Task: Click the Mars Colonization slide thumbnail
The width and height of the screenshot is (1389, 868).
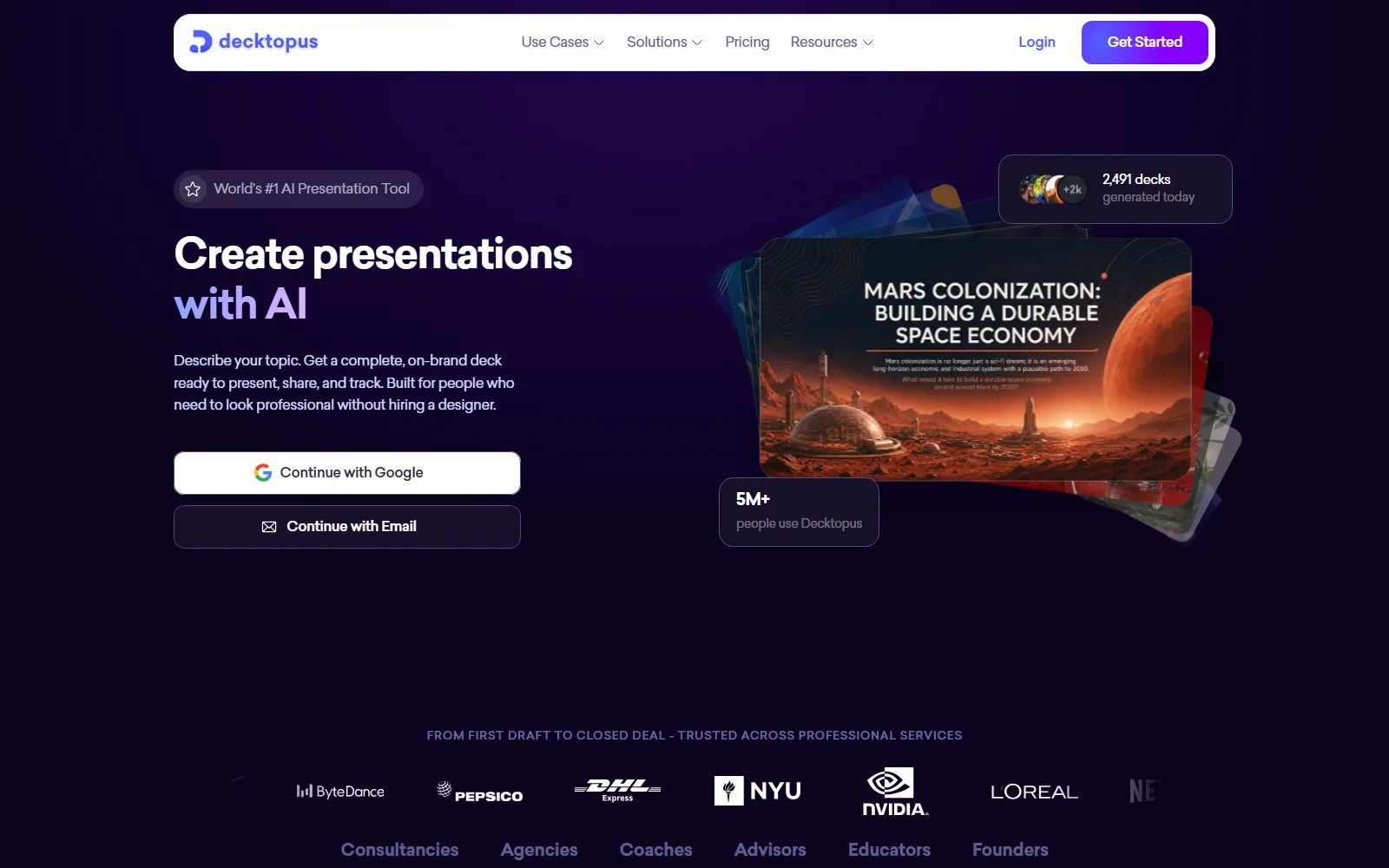Action: click(x=975, y=358)
